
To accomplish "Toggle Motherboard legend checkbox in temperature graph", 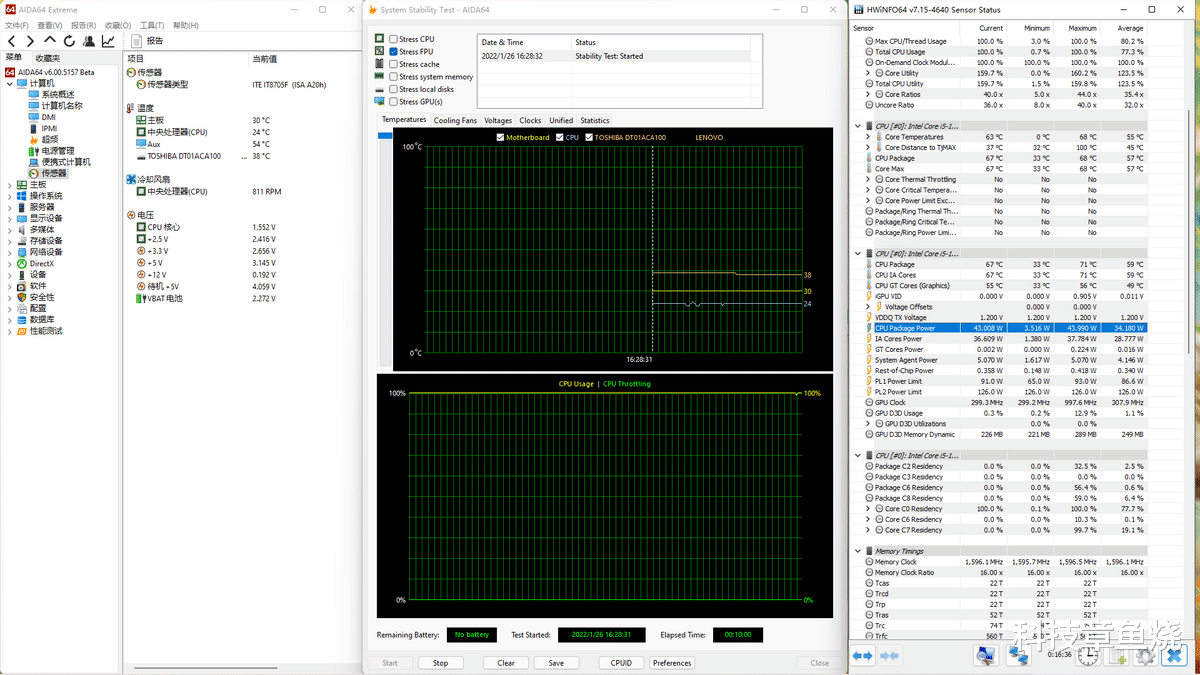I will (x=501, y=137).
